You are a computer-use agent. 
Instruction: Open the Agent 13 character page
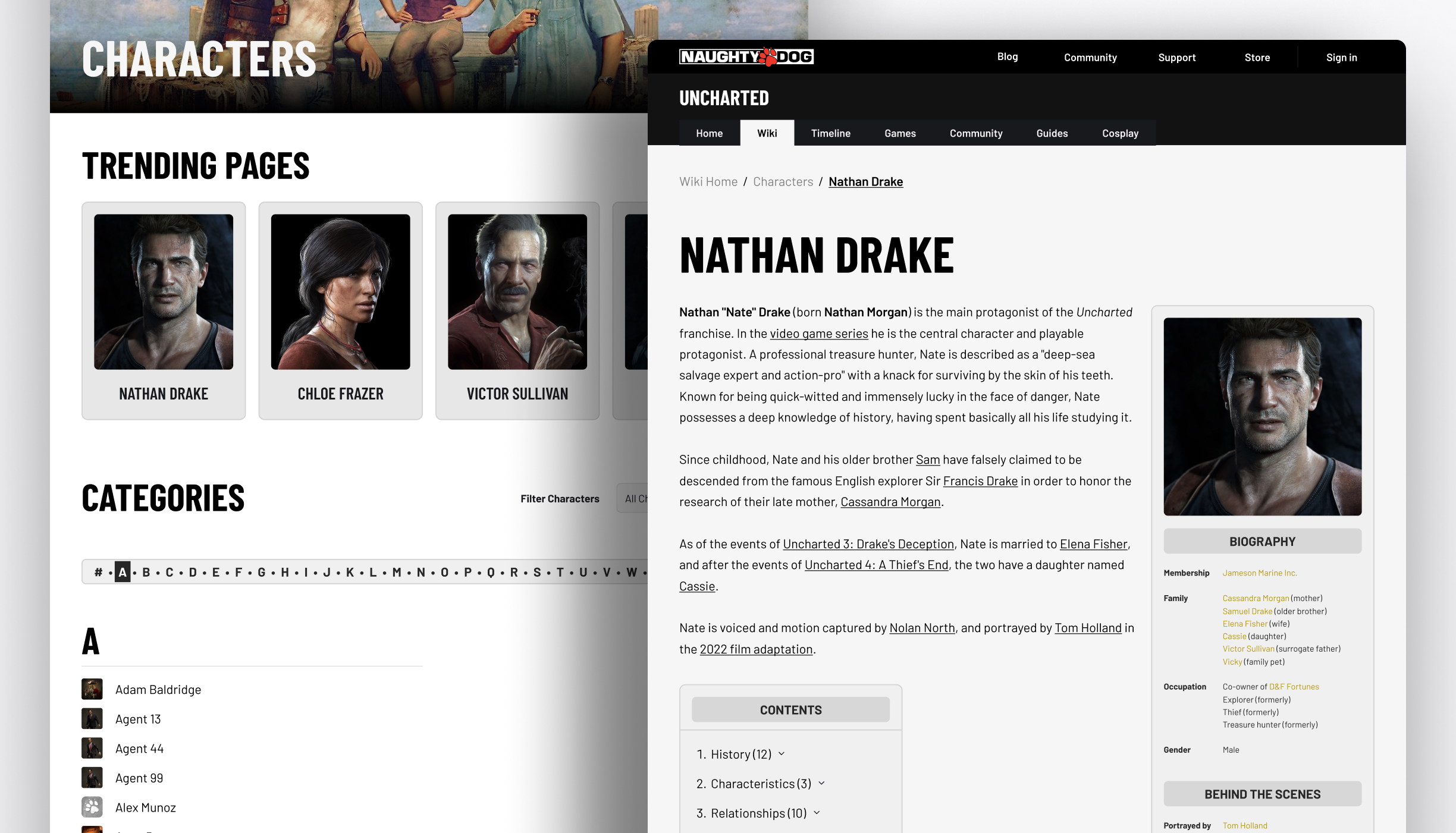click(x=138, y=719)
